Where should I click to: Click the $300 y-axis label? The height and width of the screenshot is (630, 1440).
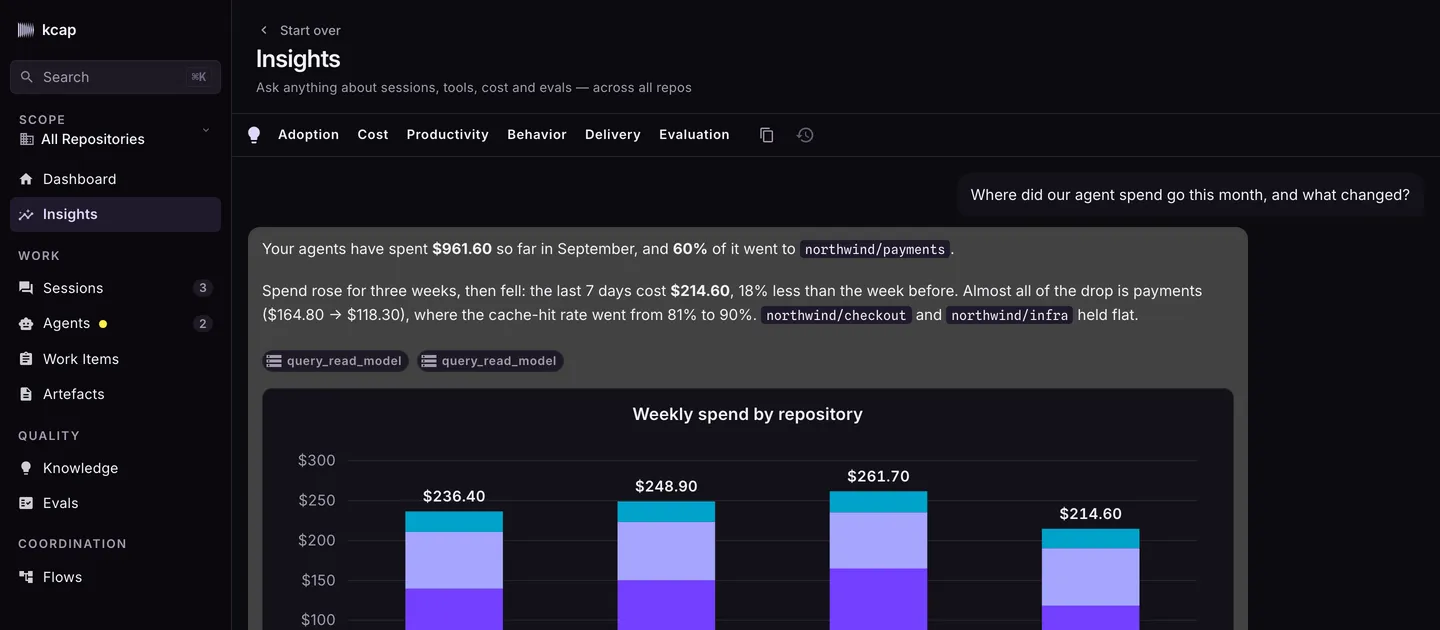317,461
